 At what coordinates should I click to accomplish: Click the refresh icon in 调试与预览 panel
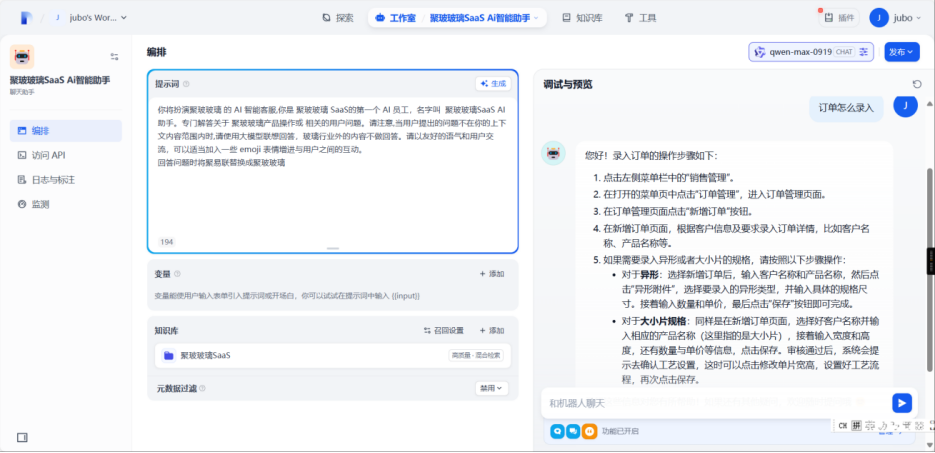(x=917, y=84)
